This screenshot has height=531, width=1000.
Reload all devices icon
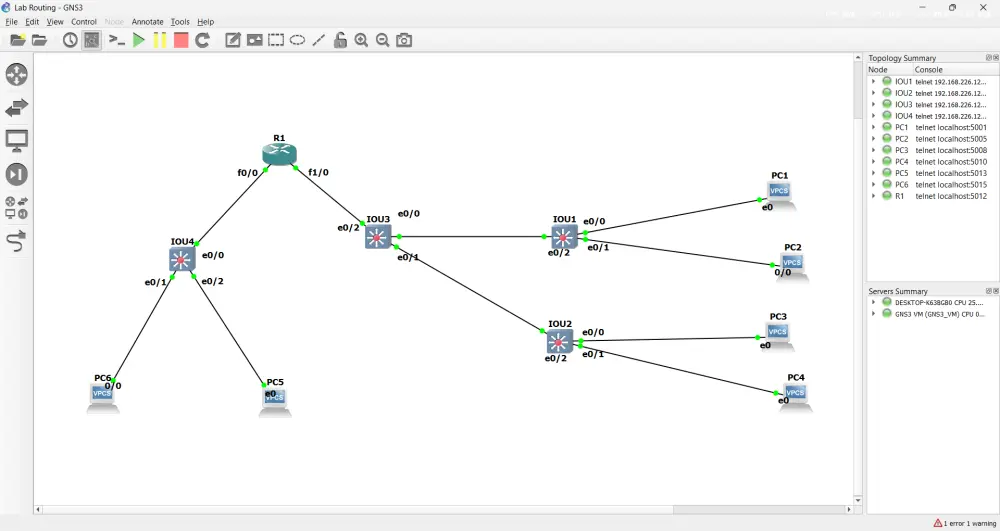203,40
